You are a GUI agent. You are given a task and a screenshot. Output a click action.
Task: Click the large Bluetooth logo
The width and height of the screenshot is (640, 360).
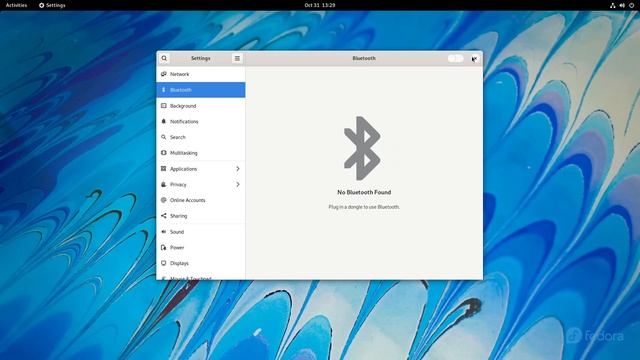(x=362, y=148)
